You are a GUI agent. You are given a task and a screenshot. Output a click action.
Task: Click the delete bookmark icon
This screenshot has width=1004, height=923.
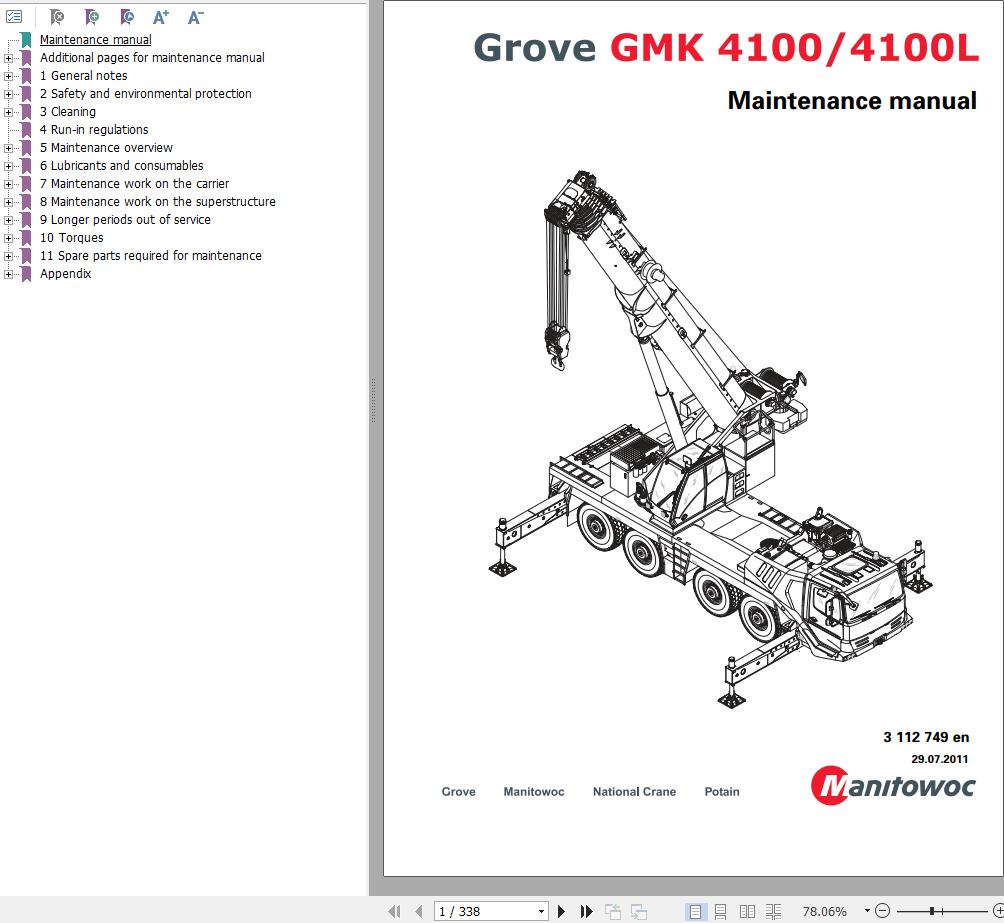coord(57,17)
